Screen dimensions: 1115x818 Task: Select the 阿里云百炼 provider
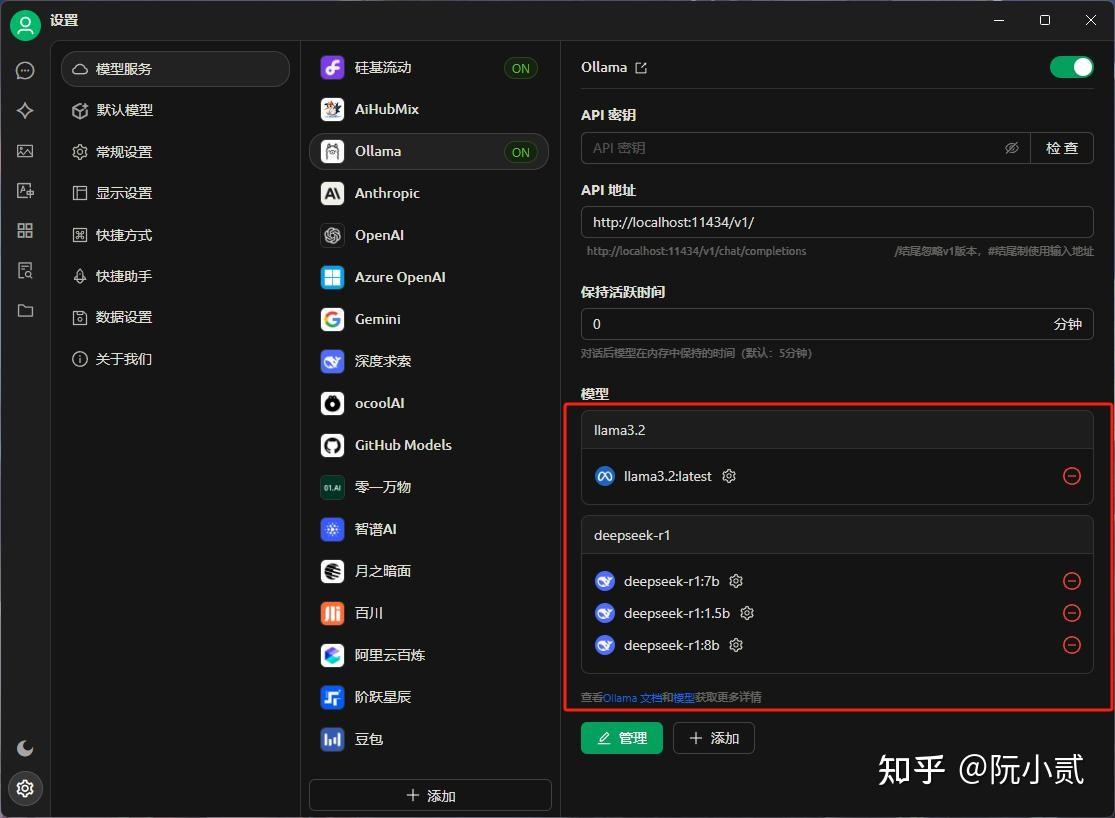(x=429, y=655)
